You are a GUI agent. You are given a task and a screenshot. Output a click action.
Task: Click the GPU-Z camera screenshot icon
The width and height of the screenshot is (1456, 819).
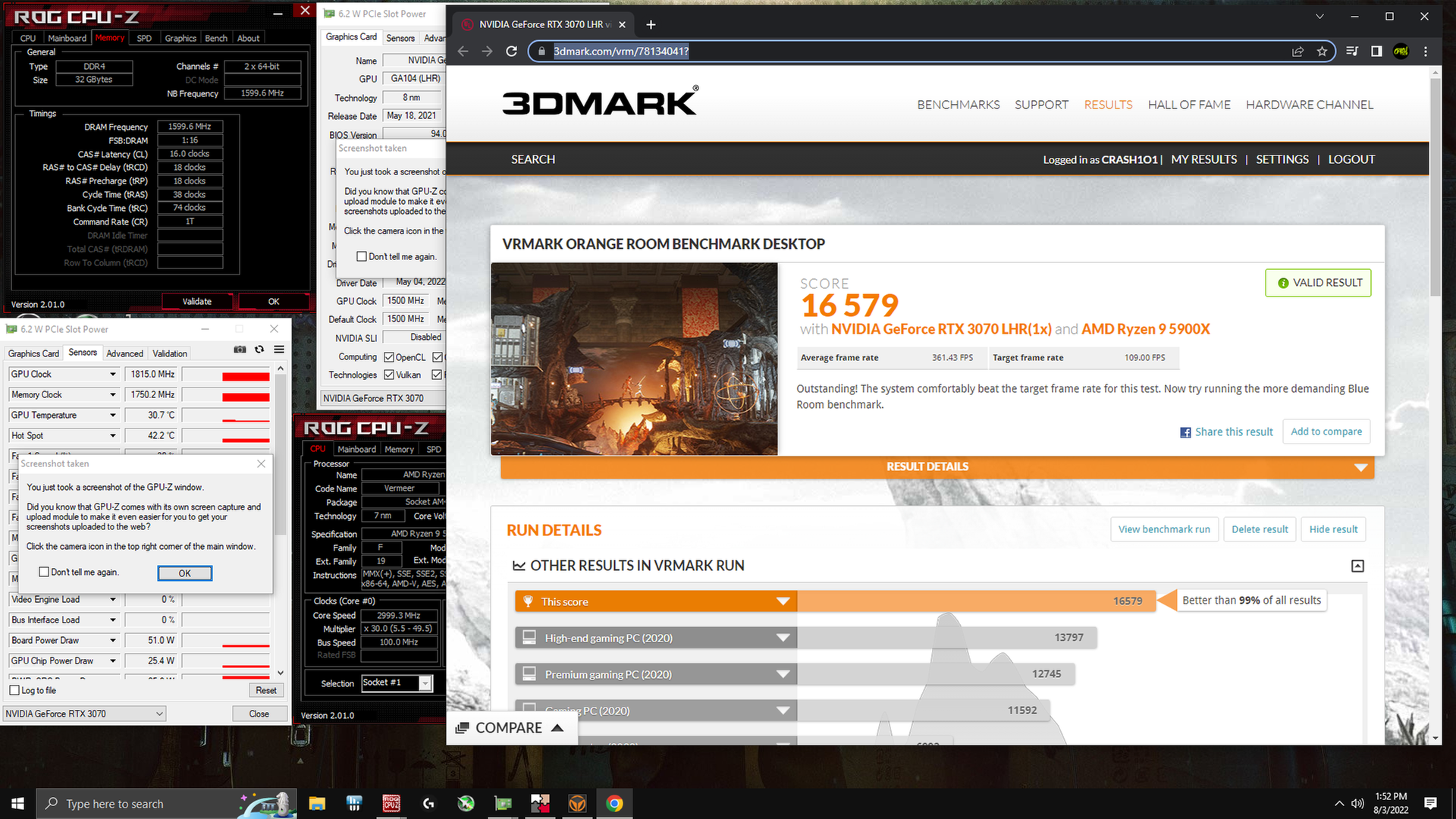click(240, 350)
